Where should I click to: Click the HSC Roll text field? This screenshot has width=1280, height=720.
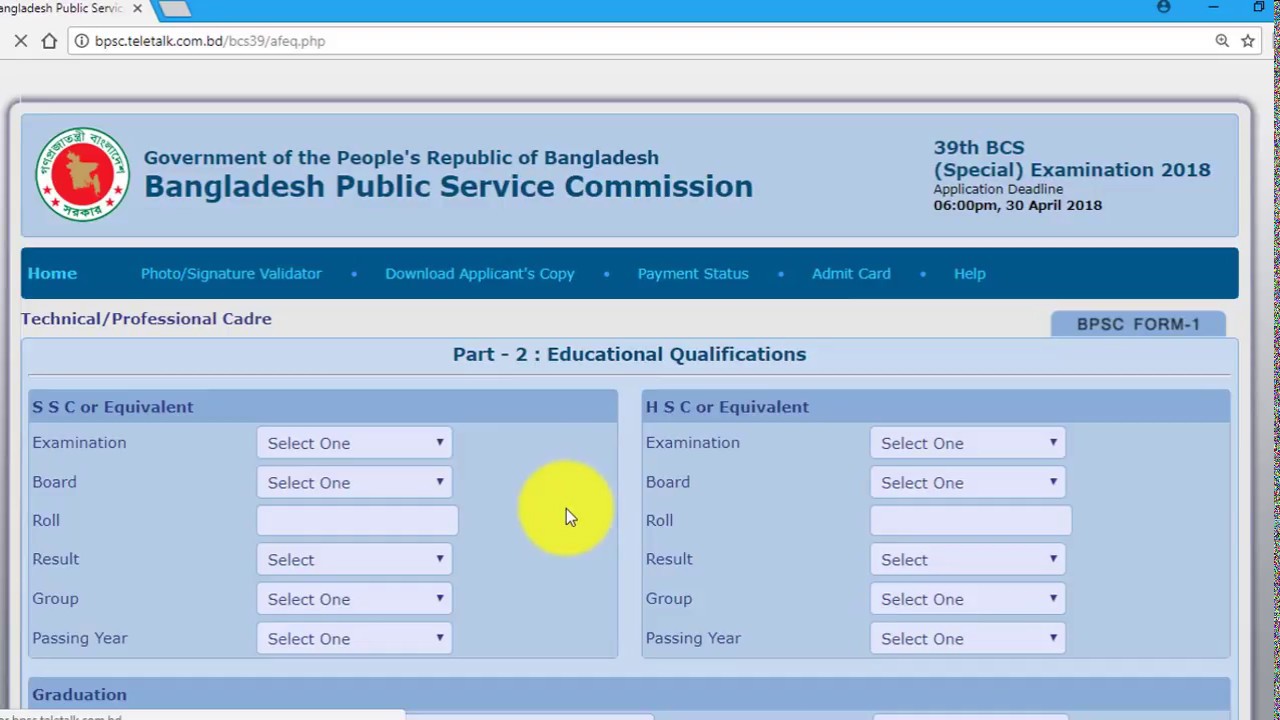click(x=970, y=521)
